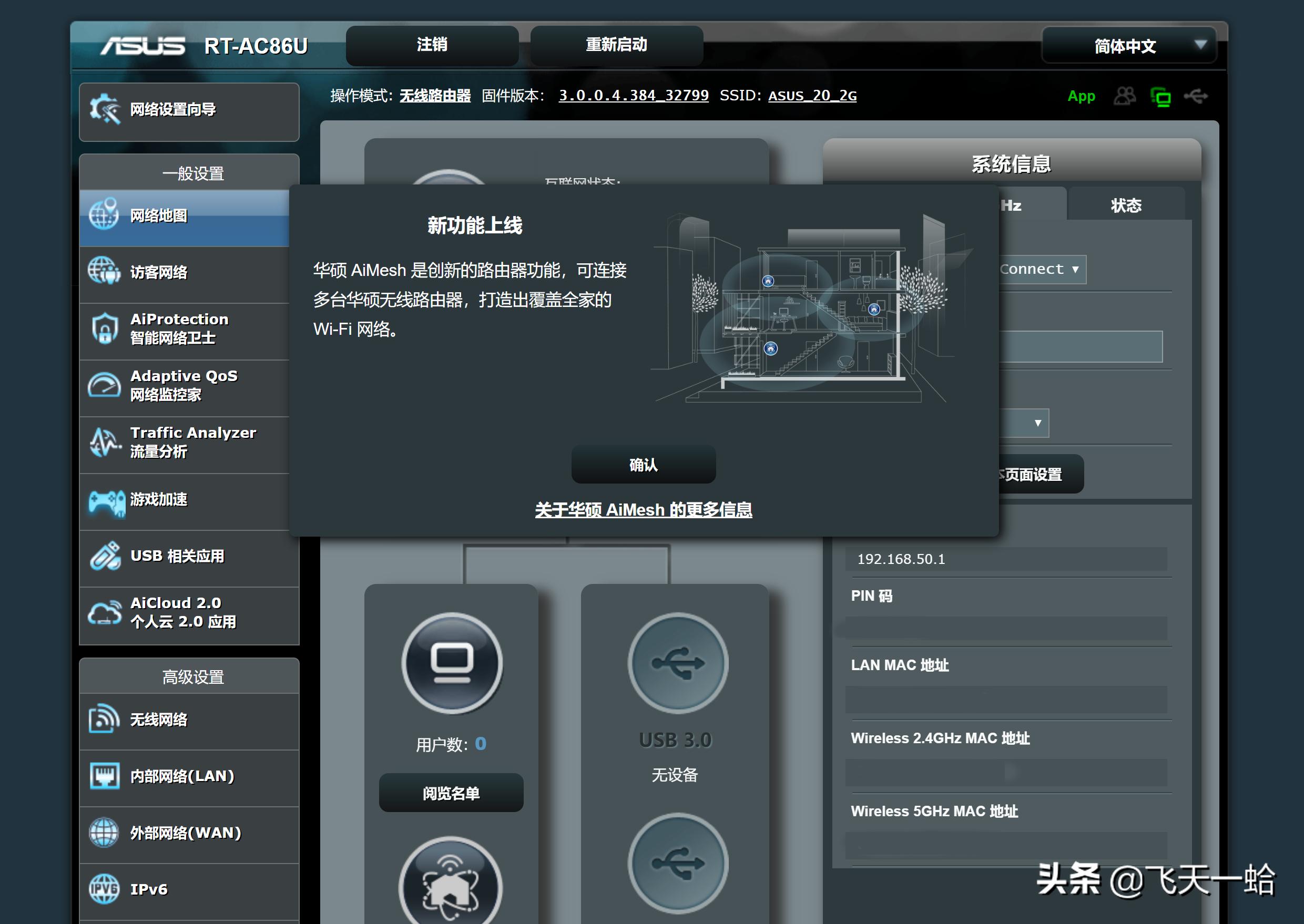1304x924 pixels.
Task: Click the 确认 confirmation button
Action: (643, 464)
